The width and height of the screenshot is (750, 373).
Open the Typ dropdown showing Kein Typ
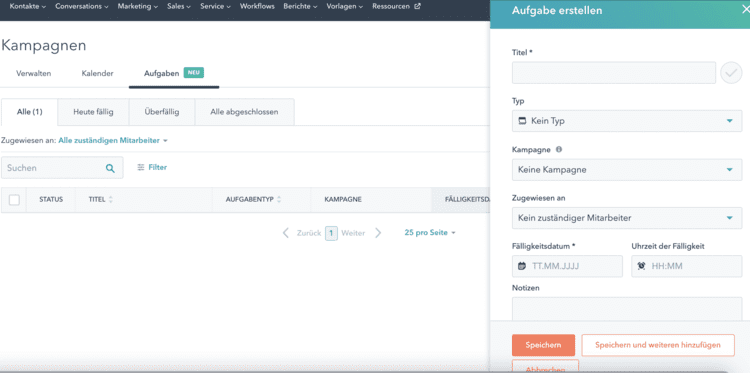point(627,121)
